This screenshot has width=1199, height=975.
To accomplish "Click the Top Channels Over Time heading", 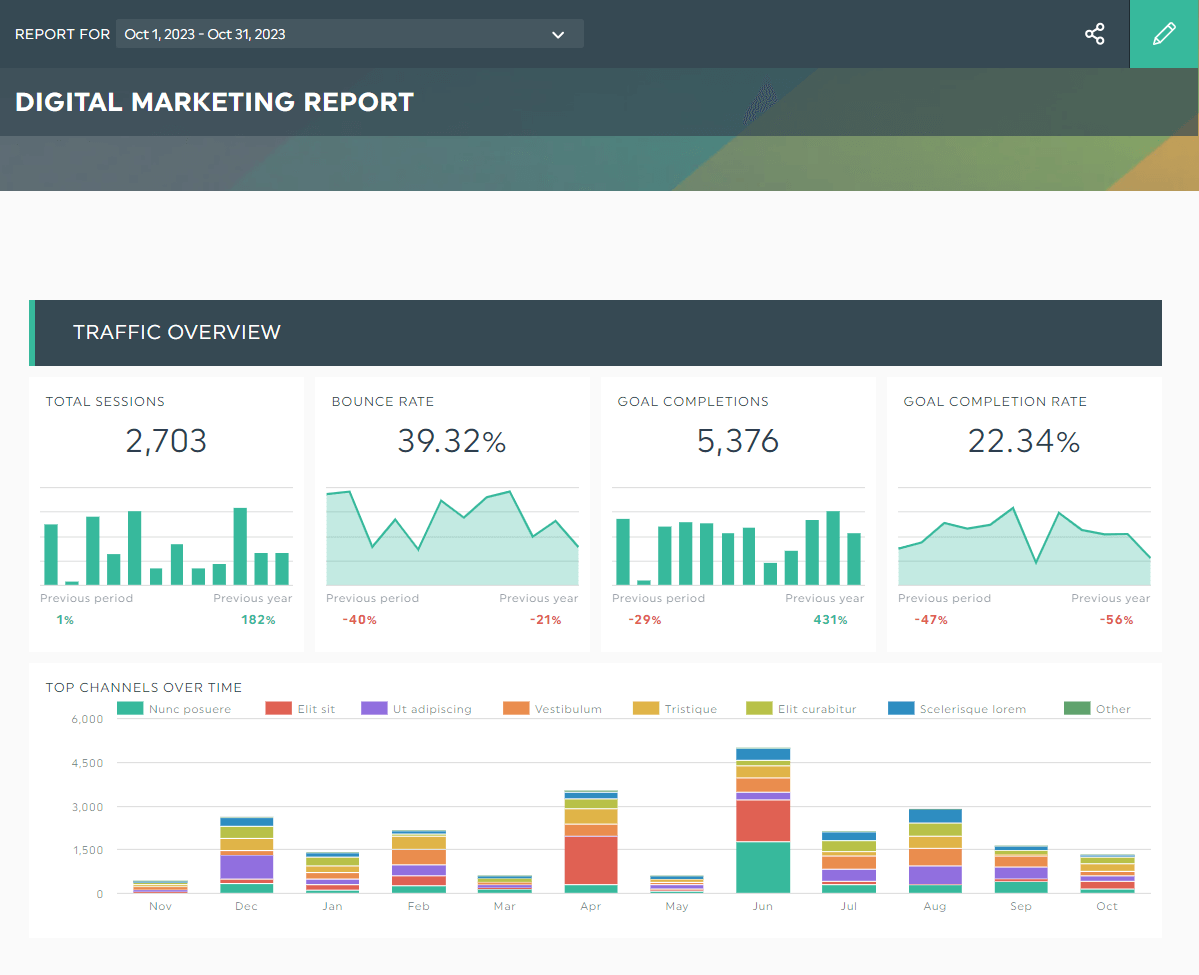I will (x=143, y=688).
